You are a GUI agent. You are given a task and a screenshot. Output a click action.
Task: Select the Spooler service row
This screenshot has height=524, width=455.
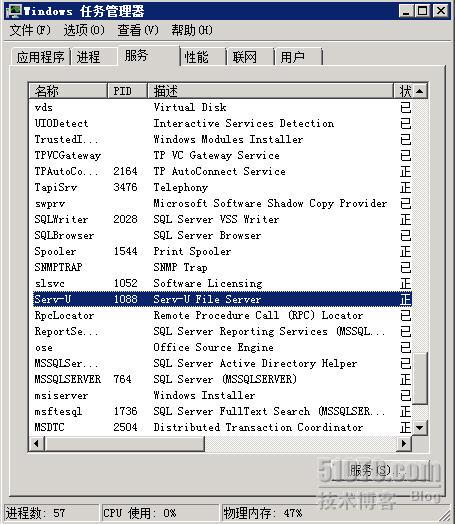point(220,251)
